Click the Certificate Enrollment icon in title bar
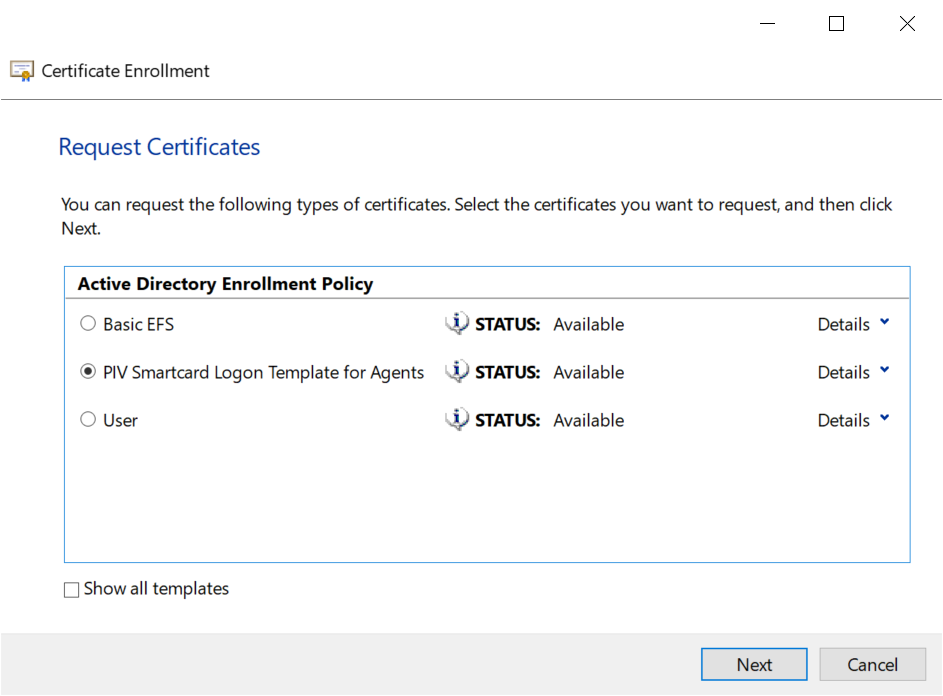The width and height of the screenshot is (943, 696). (22, 71)
